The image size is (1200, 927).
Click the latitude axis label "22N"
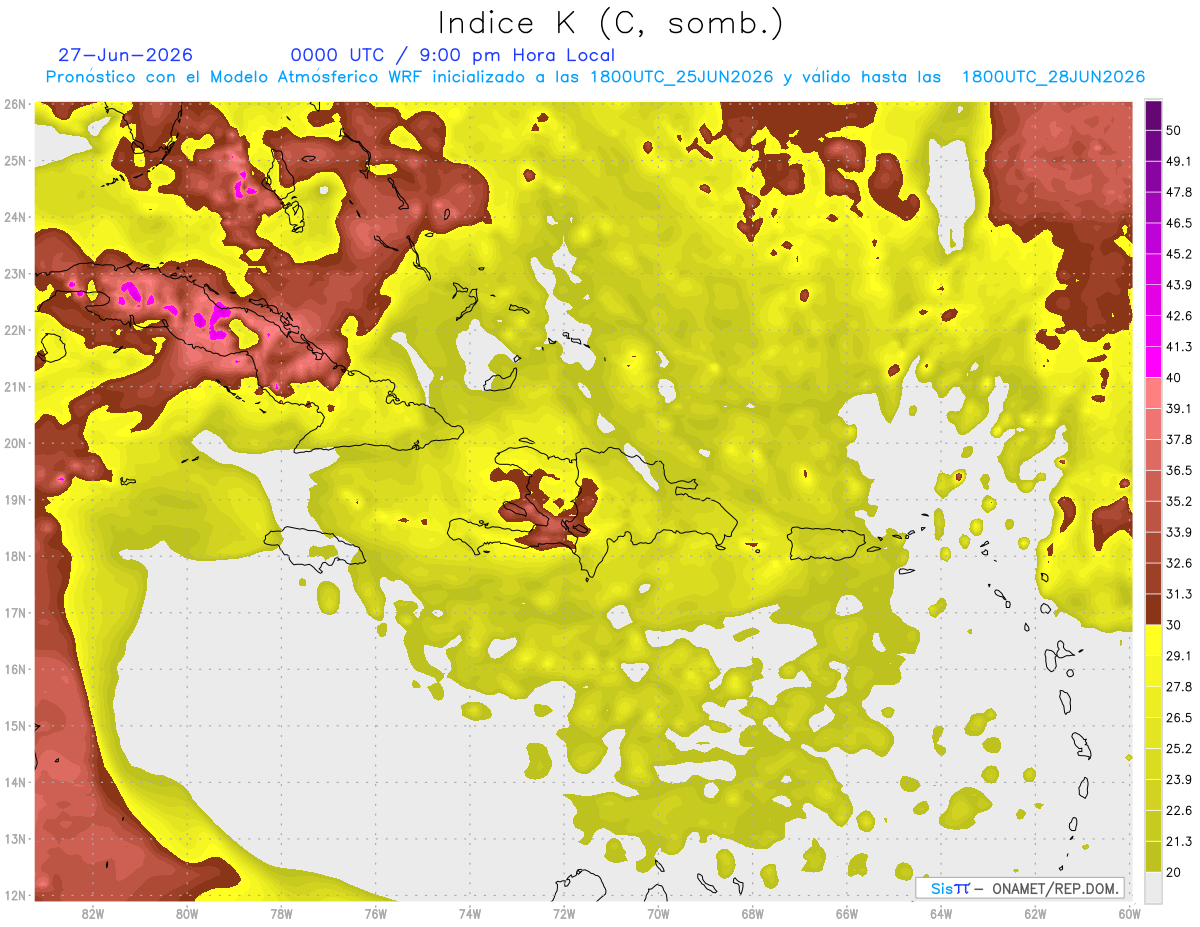point(15,330)
